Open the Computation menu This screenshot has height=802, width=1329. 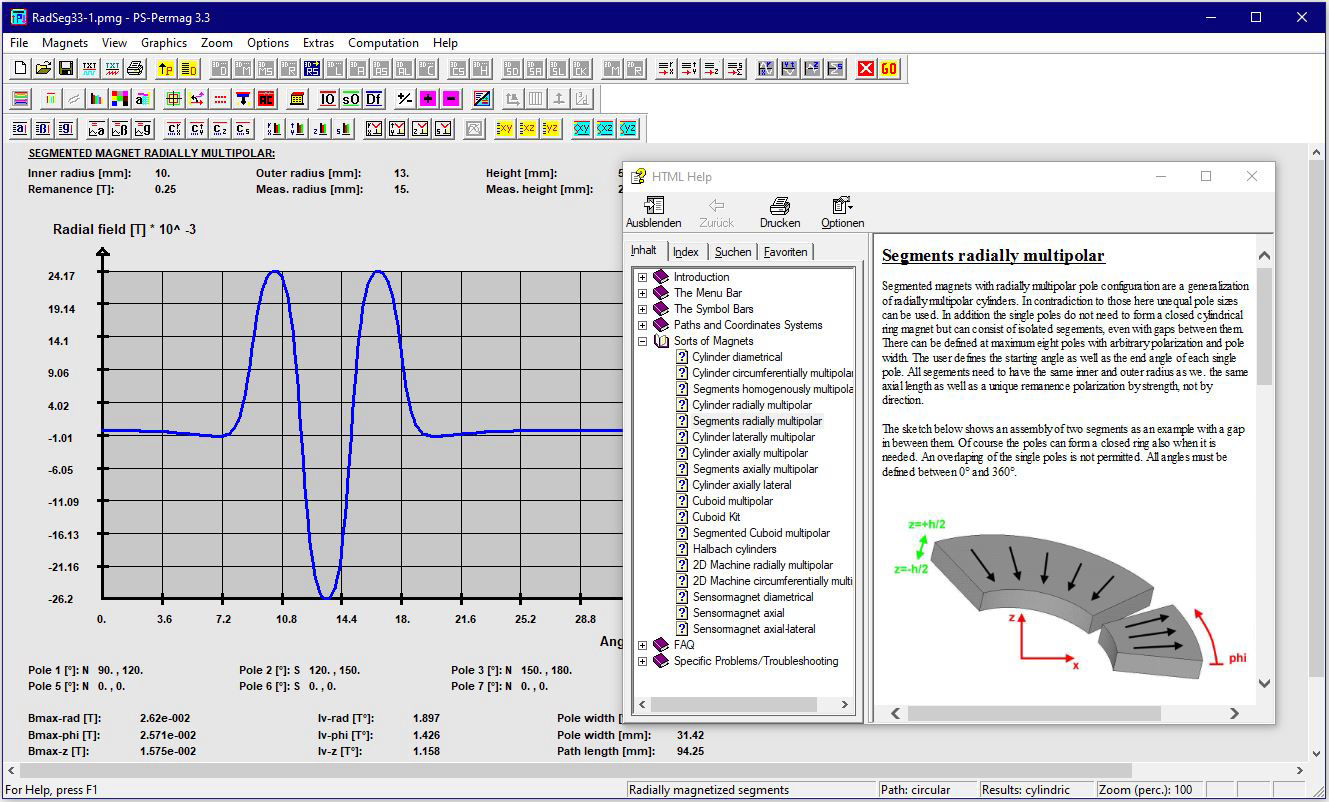click(x=383, y=43)
